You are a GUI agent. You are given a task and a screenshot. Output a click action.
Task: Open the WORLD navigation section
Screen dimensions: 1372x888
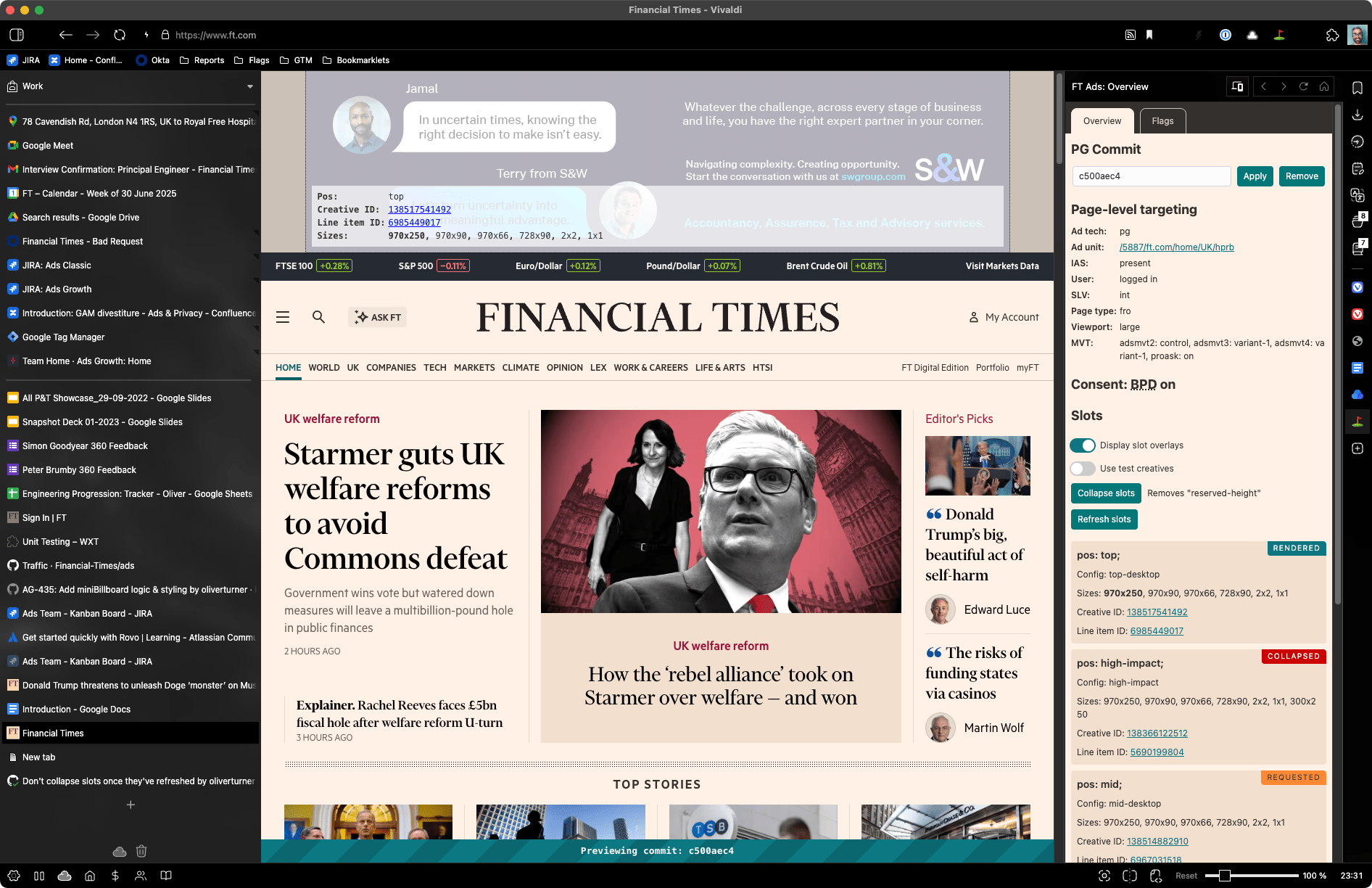[324, 368]
